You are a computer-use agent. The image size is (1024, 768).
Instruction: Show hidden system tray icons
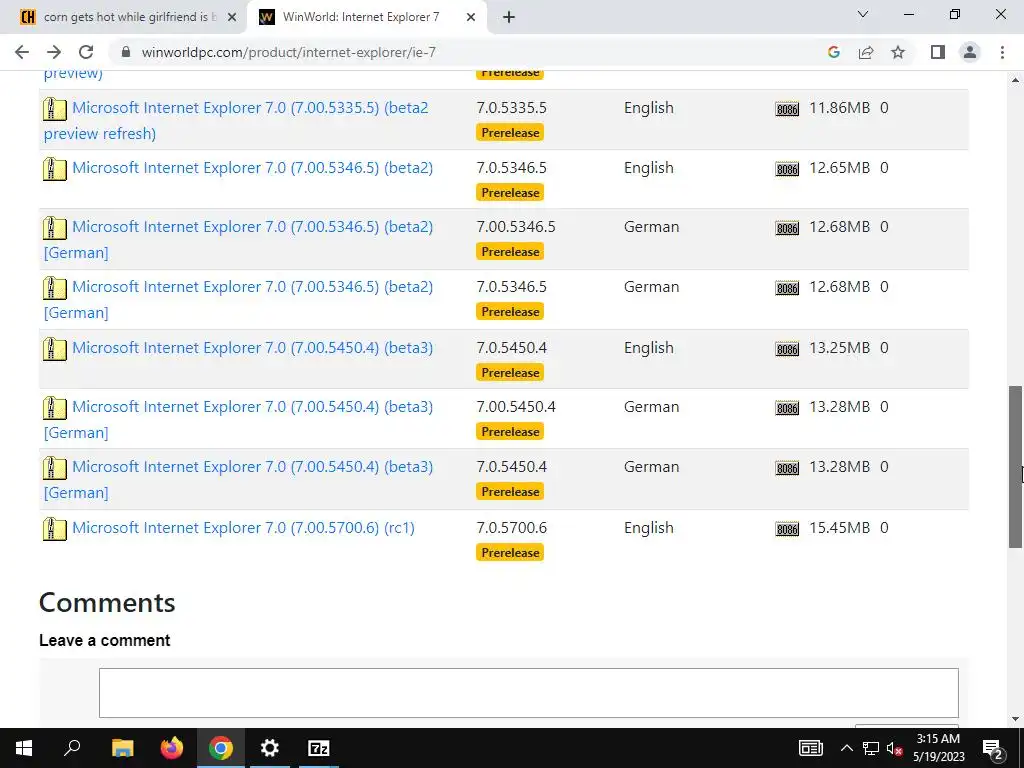pos(846,748)
